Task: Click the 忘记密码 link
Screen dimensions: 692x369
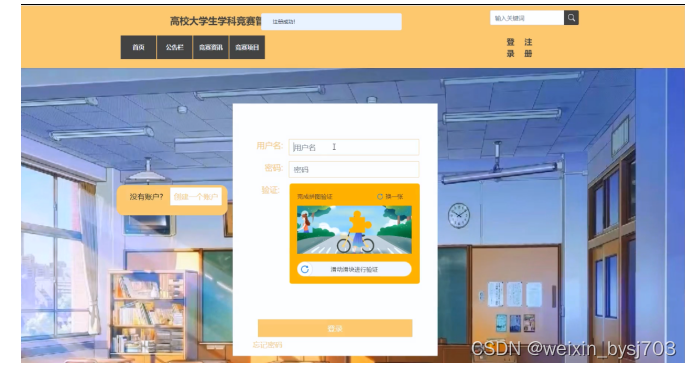Action: click(x=267, y=345)
